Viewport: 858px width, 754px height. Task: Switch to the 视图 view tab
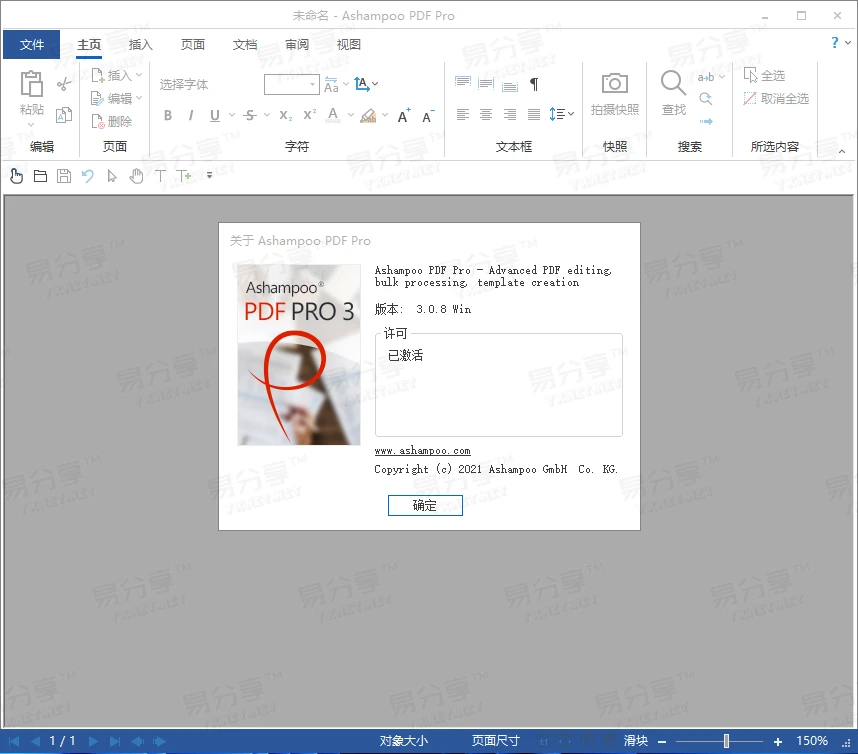(x=349, y=44)
